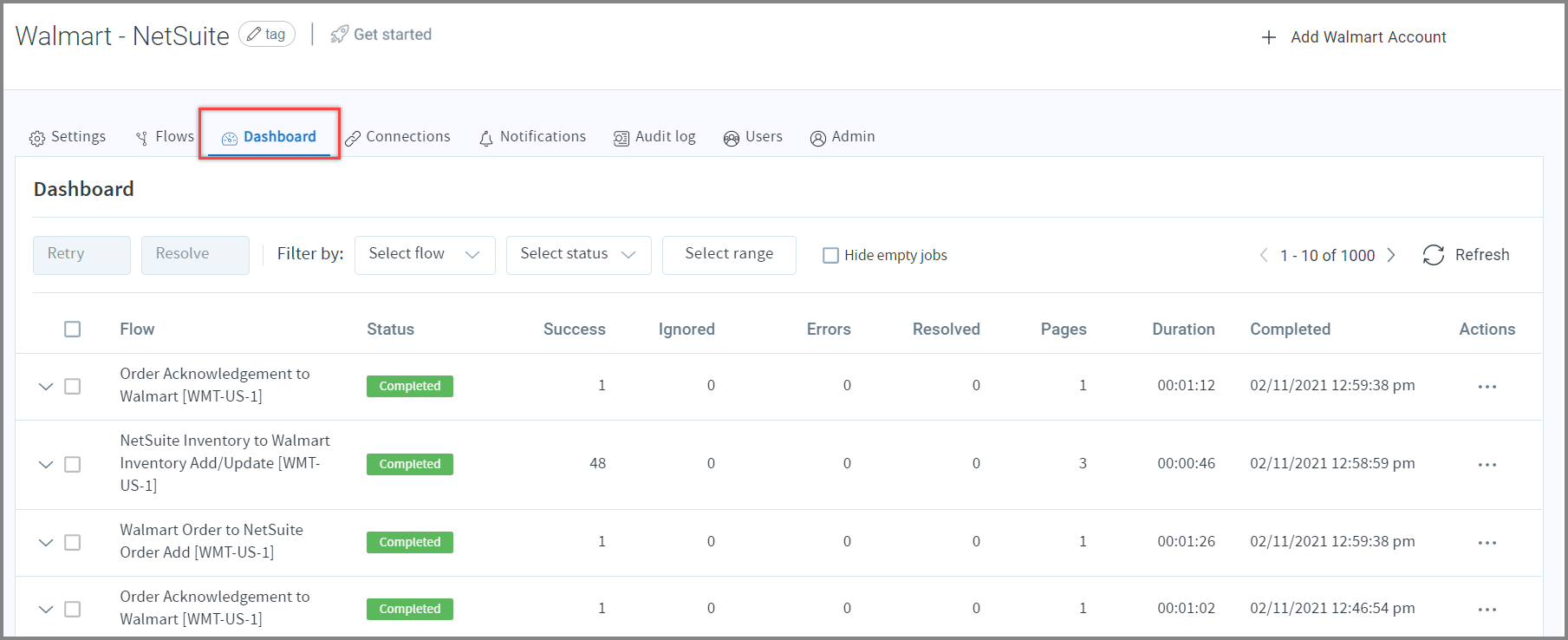
Task: Click the Flows branch icon
Action: (x=142, y=138)
